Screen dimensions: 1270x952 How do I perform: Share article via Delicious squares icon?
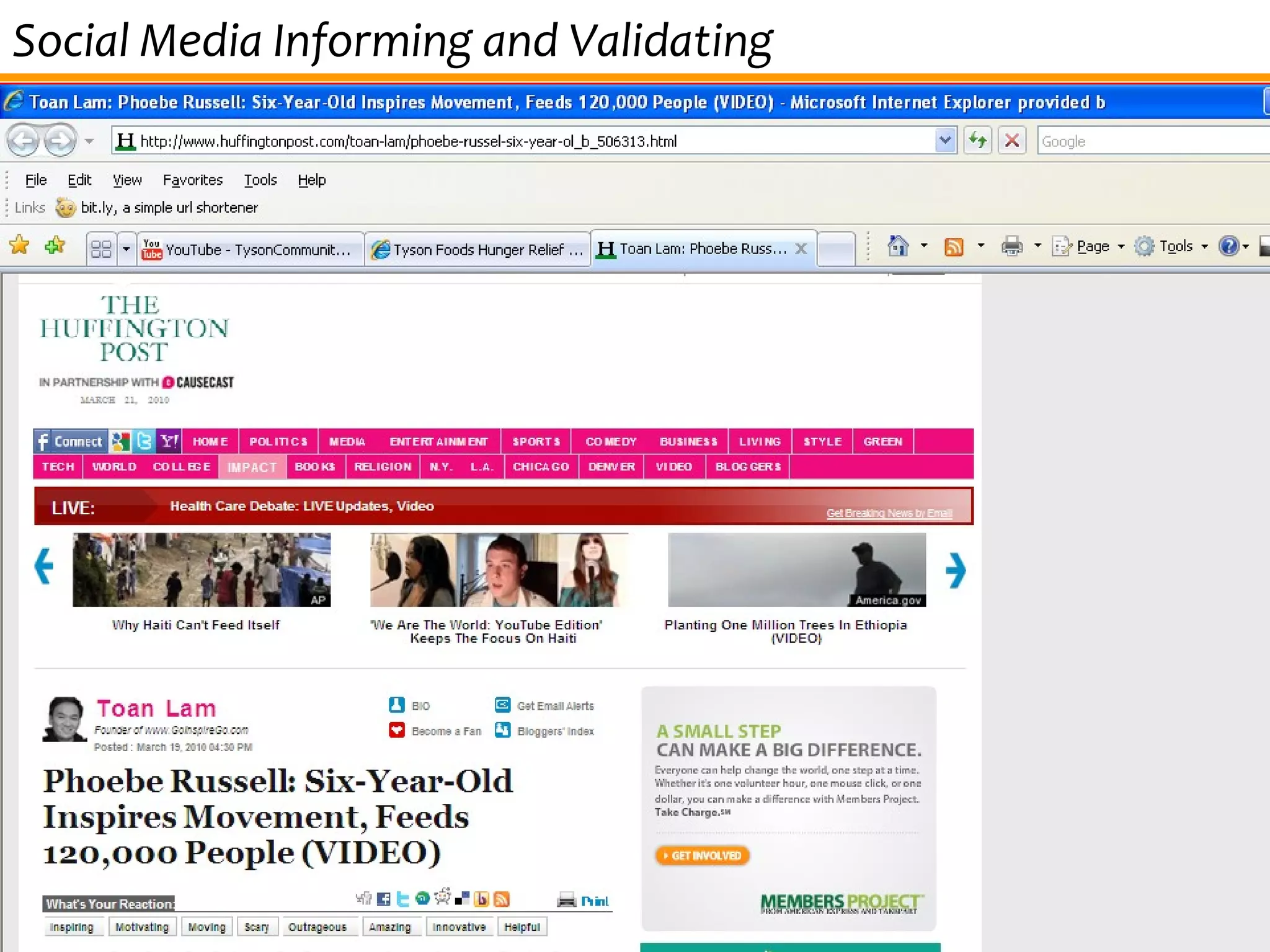463,899
